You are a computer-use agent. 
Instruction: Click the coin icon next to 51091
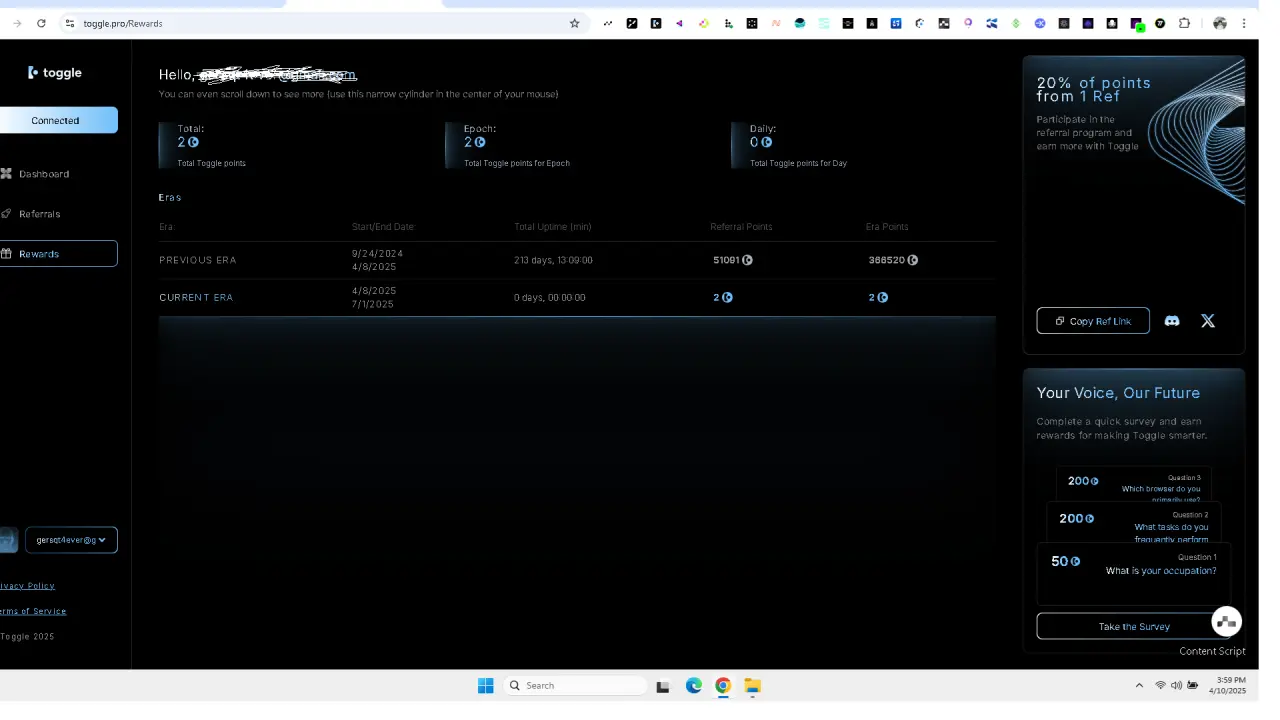(x=747, y=260)
